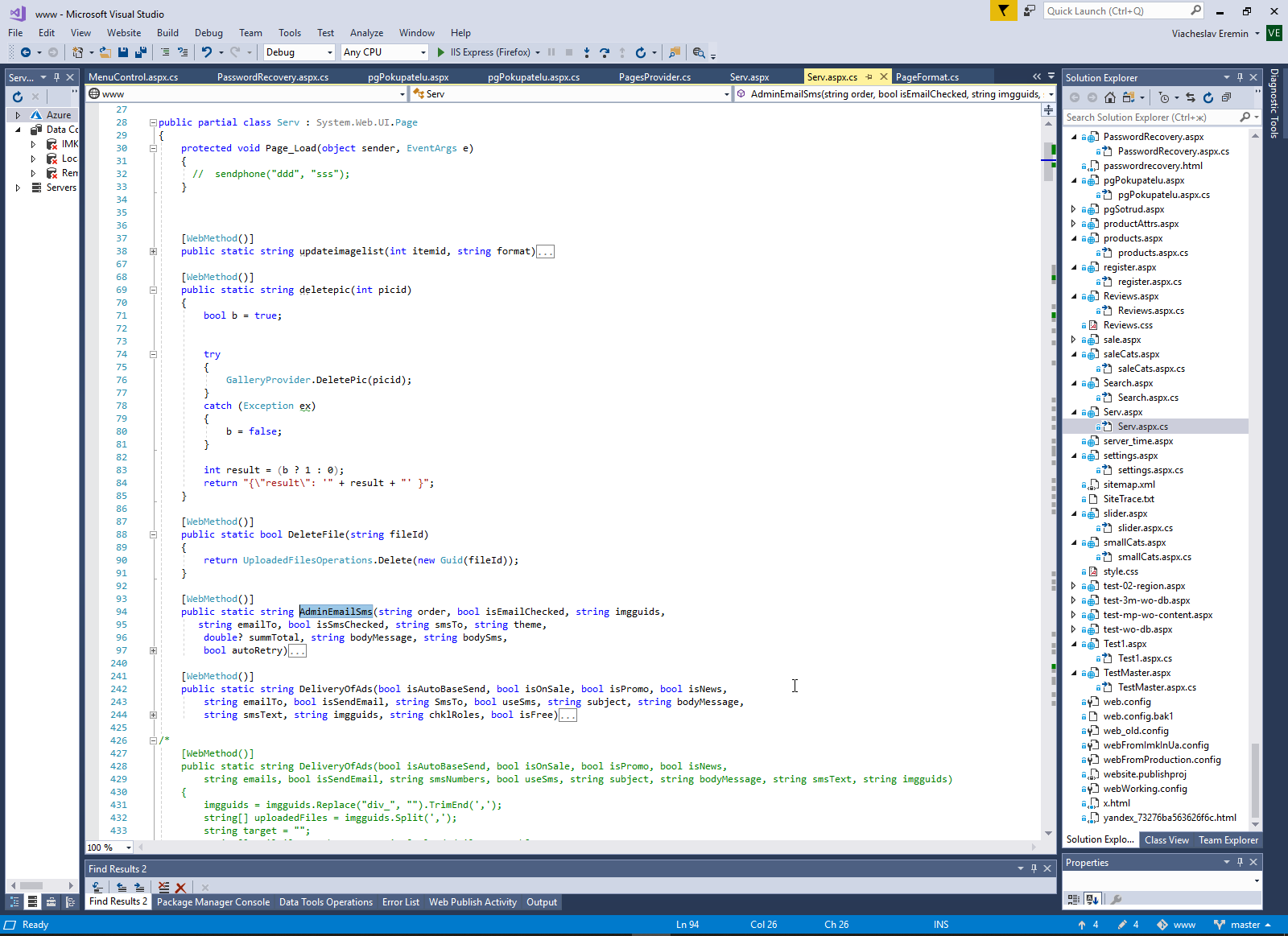The image size is (1288, 936).
Task: Switch to the PageFormat.cs tab
Action: [927, 77]
